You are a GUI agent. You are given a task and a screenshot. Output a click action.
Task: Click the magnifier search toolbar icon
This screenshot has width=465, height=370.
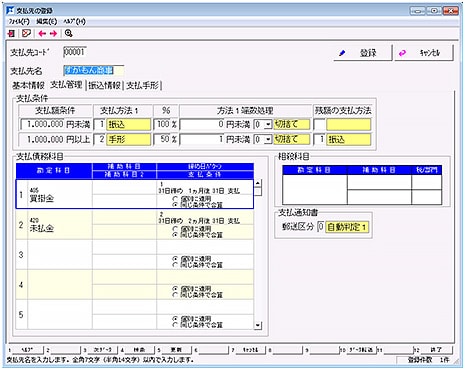[69, 33]
